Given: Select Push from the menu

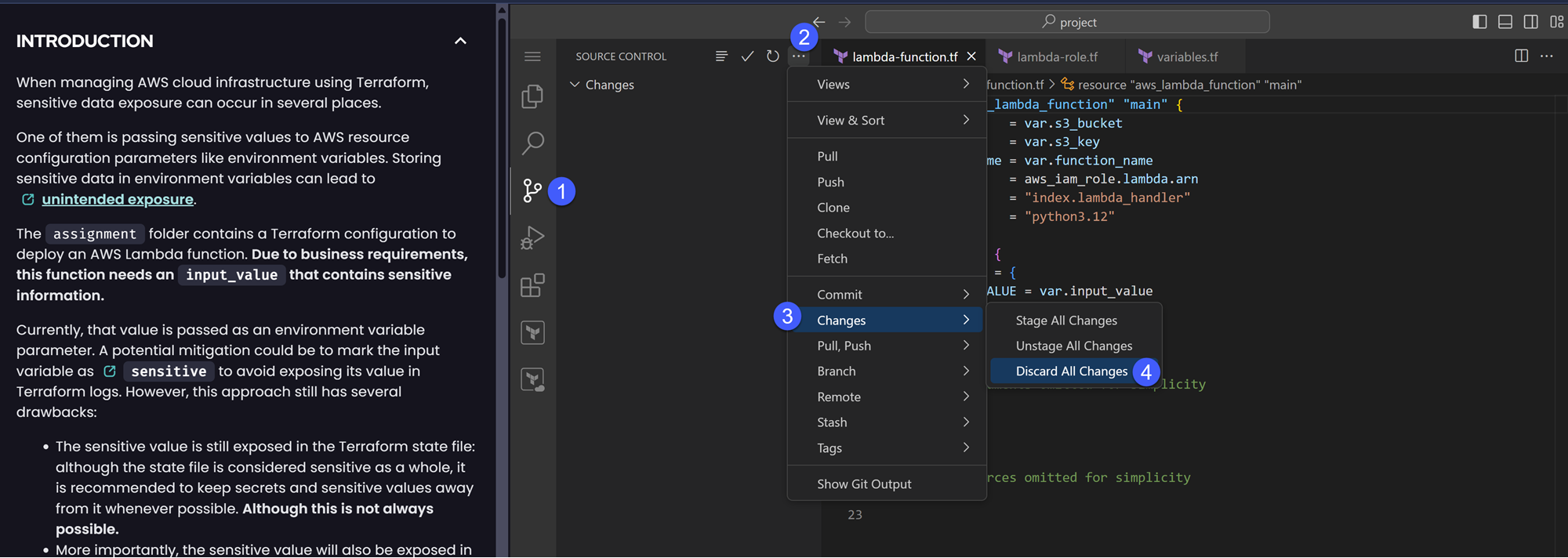Looking at the screenshot, I should click(x=887, y=182).
